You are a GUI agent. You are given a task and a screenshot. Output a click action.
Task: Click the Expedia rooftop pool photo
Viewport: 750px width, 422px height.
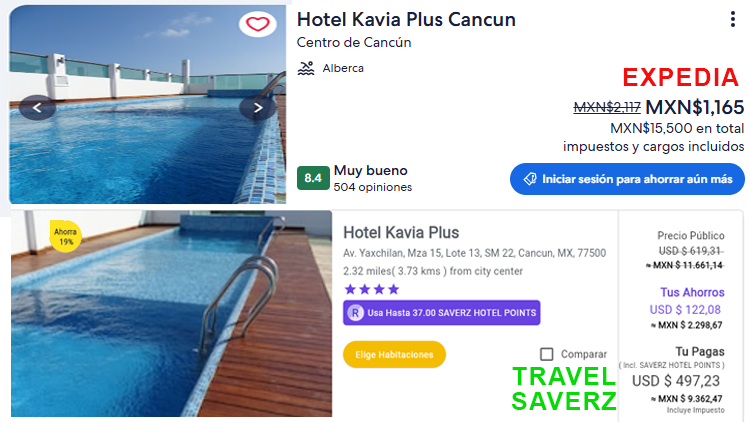point(148,105)
